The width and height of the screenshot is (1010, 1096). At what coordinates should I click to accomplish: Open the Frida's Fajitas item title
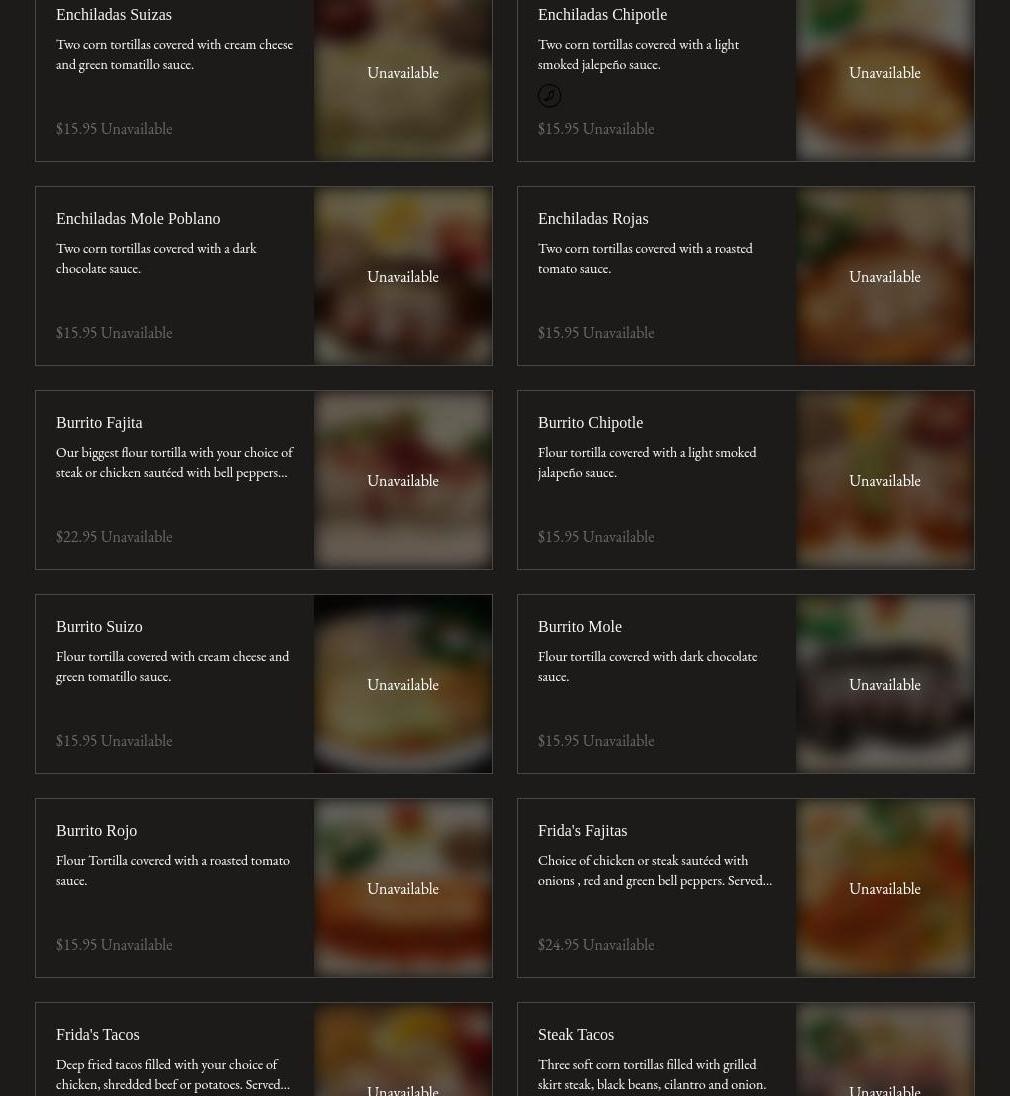(x=582, y=831)
